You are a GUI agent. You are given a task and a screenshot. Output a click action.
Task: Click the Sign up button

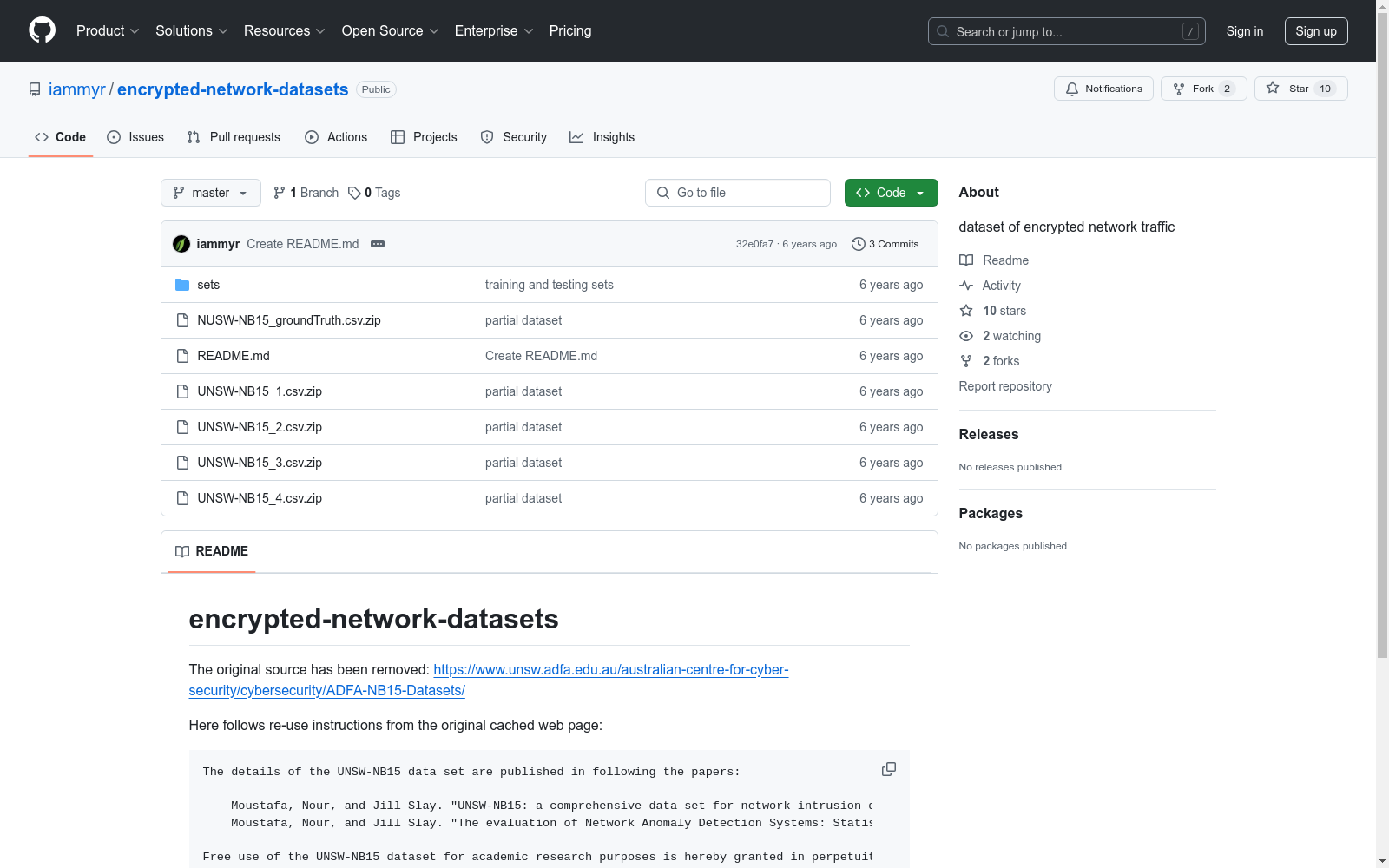click(x=1316, y=31)
